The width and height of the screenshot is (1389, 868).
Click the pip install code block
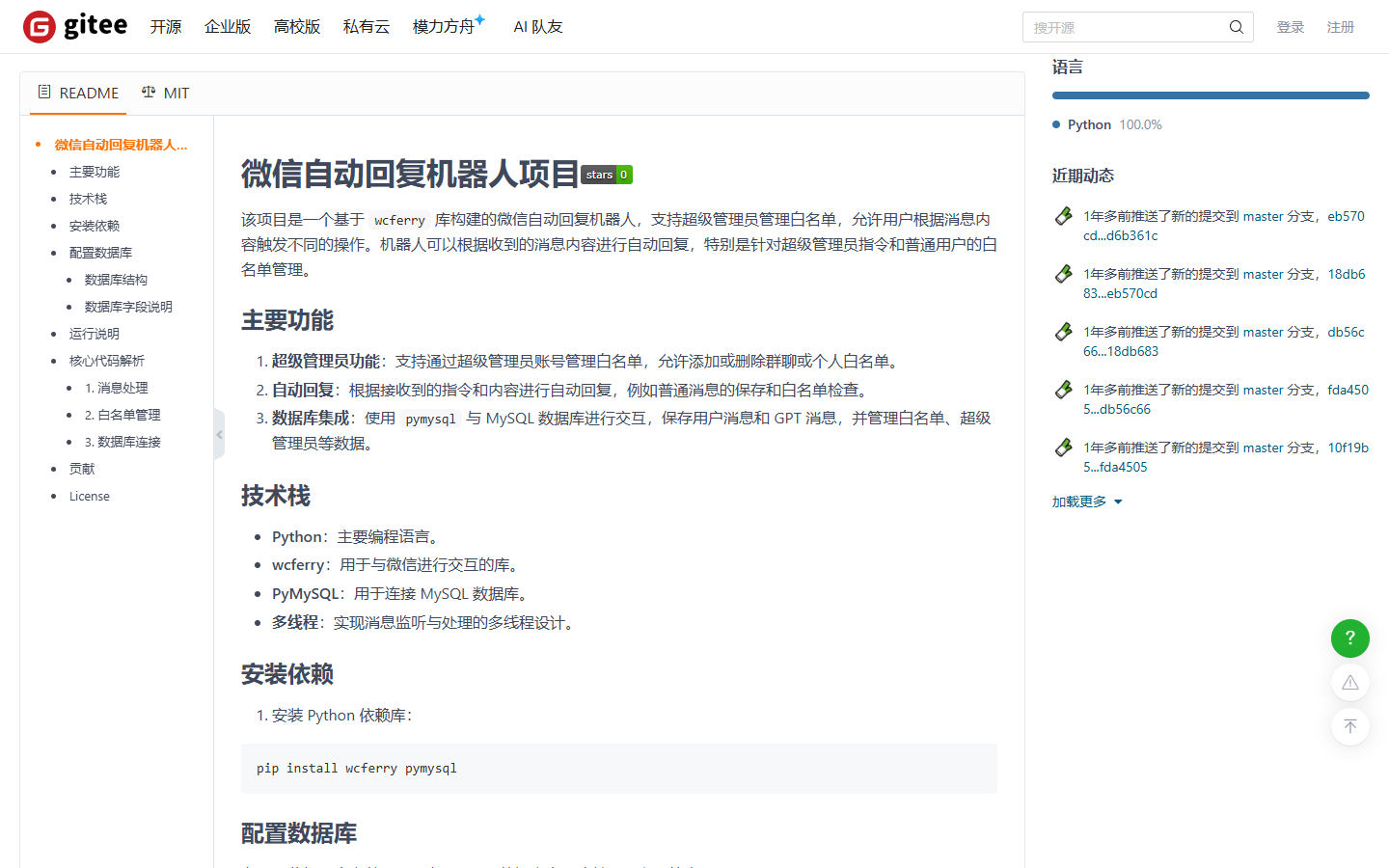click(x=619, y=769)
